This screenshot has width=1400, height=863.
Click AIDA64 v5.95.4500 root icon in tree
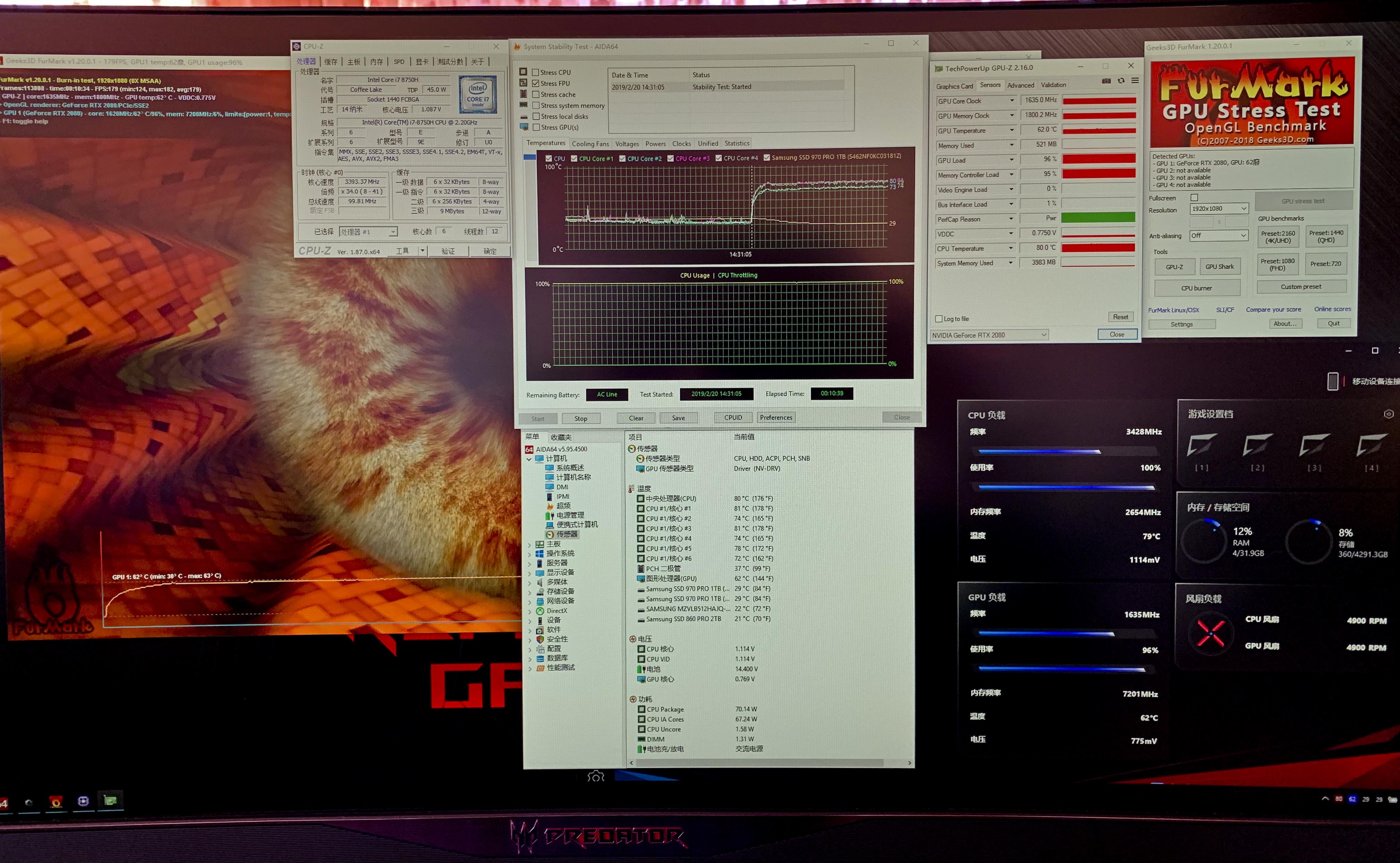[529, 449]
